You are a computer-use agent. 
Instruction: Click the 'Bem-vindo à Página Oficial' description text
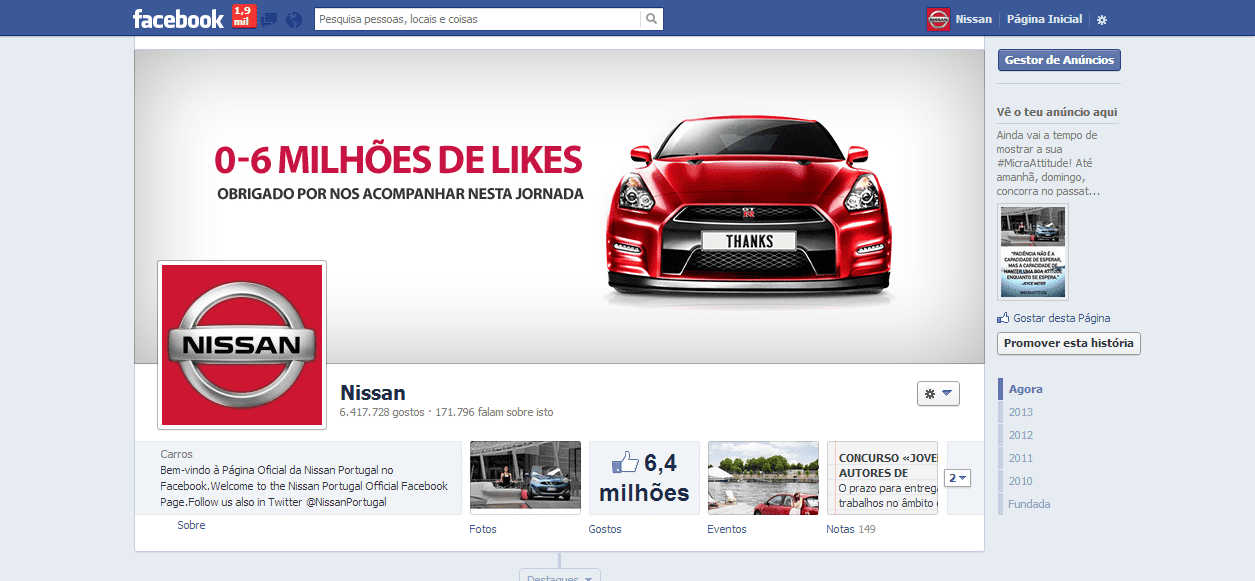pyautogui.click(x=304, y=486)
